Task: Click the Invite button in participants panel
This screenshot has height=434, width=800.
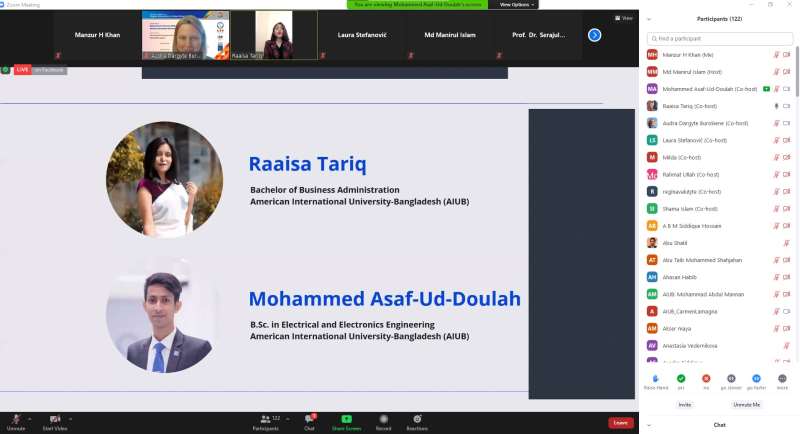Action: point(685,404)
